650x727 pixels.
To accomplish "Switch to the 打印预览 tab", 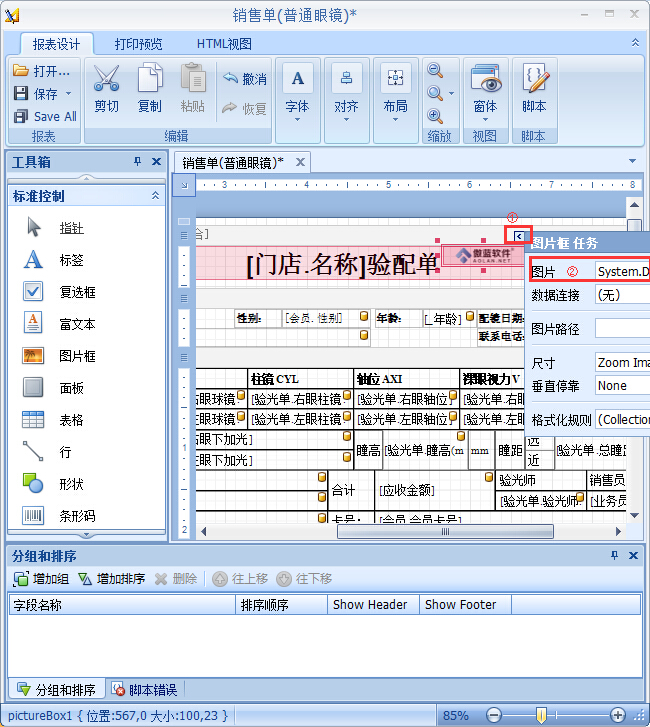I will pos(138,44).
